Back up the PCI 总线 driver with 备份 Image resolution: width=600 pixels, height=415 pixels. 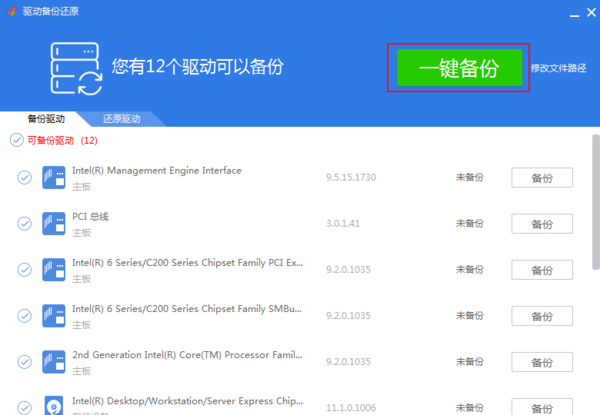pyautogui.click(x=542, y=224)
